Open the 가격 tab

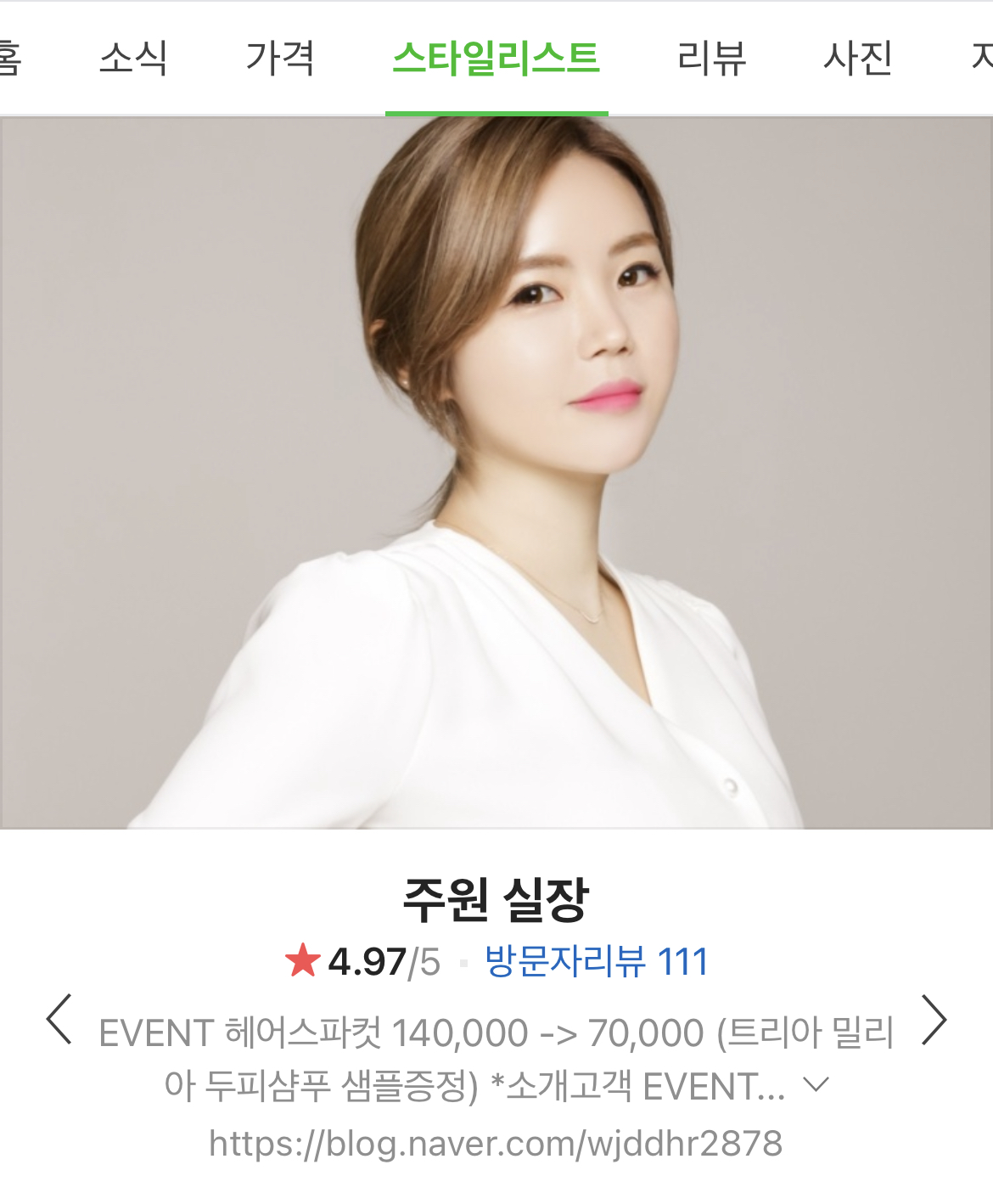click(x=280, y=58)
